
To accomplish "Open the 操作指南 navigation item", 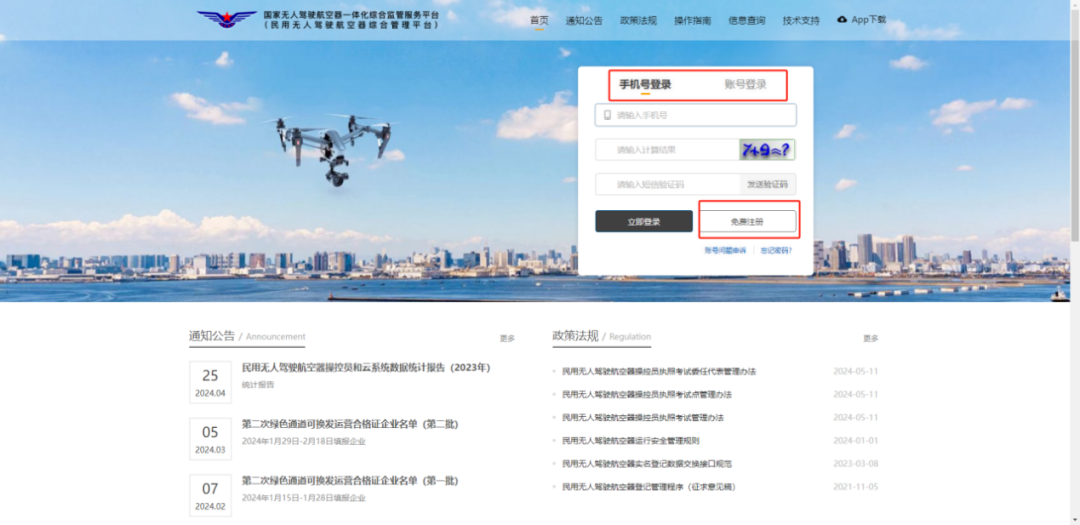I will click(692, 21).
